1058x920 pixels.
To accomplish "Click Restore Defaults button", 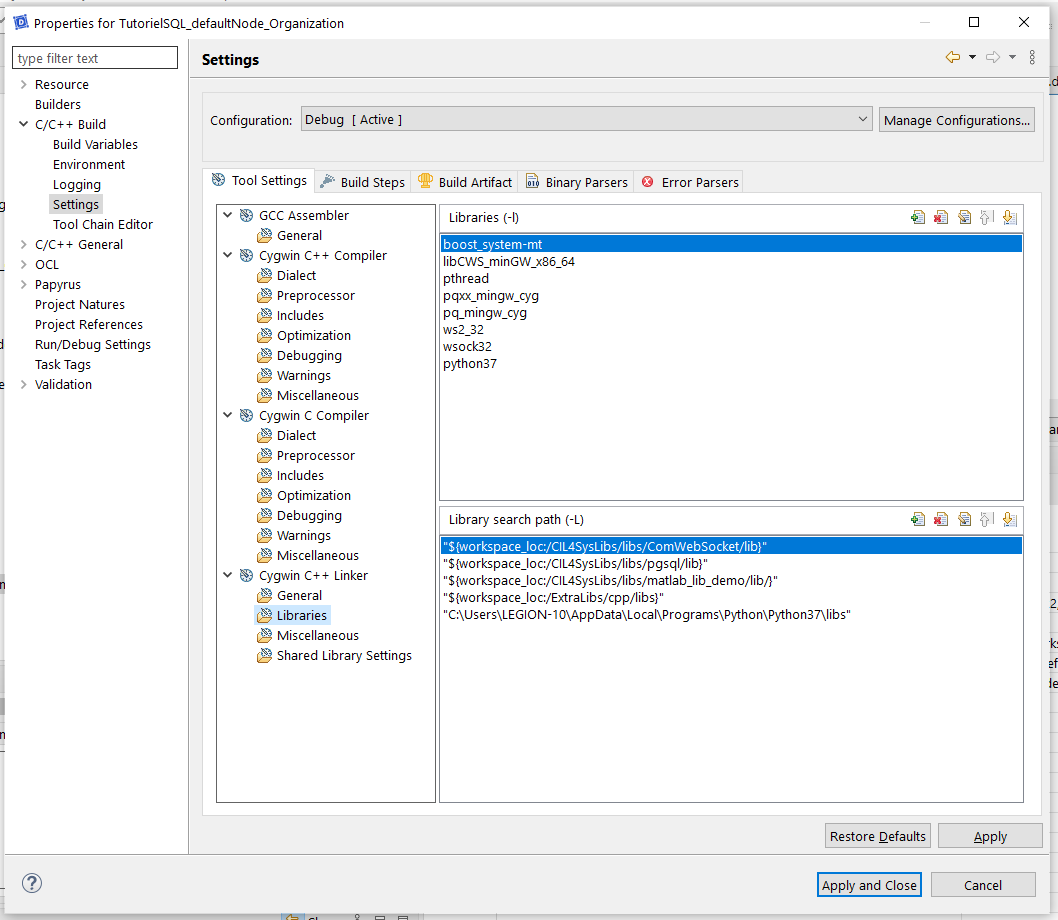I will tap(877, 836).
